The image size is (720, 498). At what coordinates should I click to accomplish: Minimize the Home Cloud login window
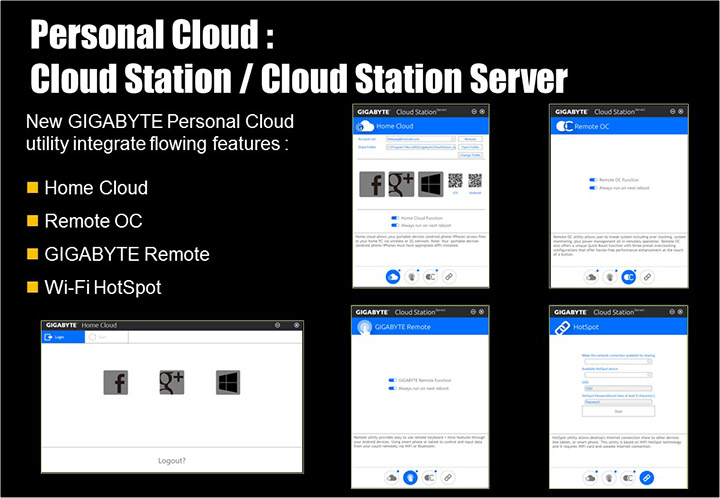277,325
